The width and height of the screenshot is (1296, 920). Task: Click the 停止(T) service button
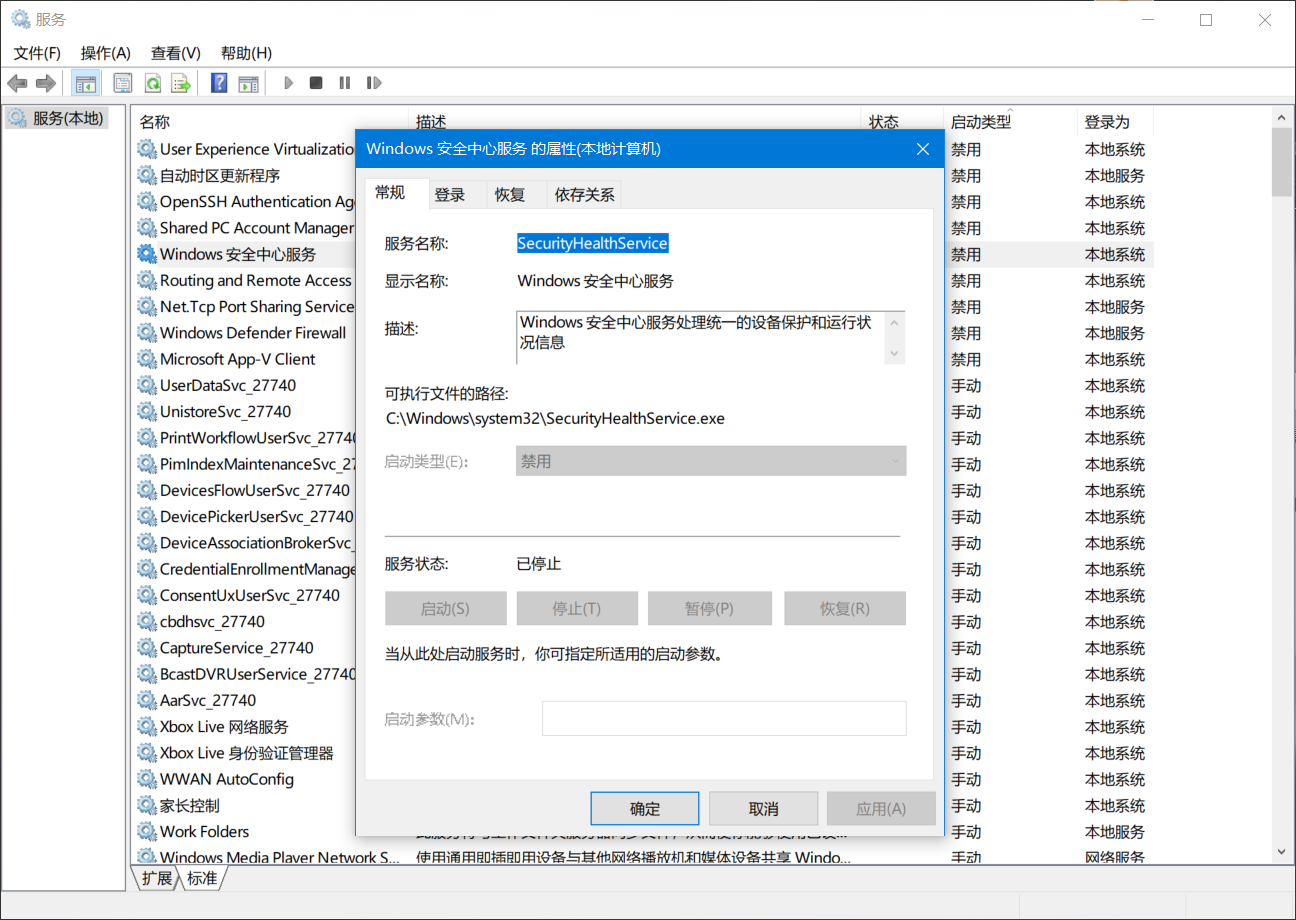coord(577,608)
